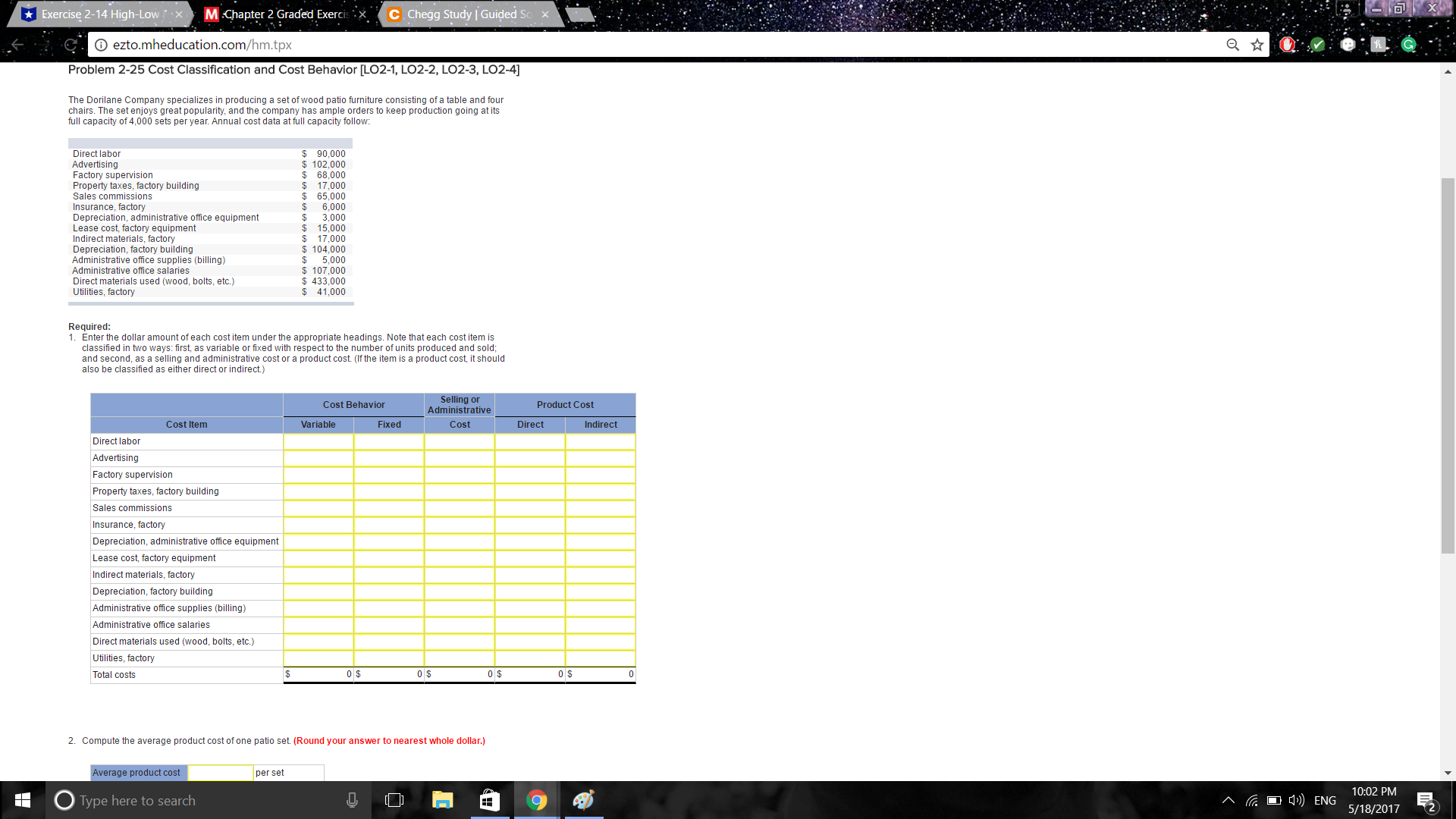Reload the current page

tap(71, 45)
